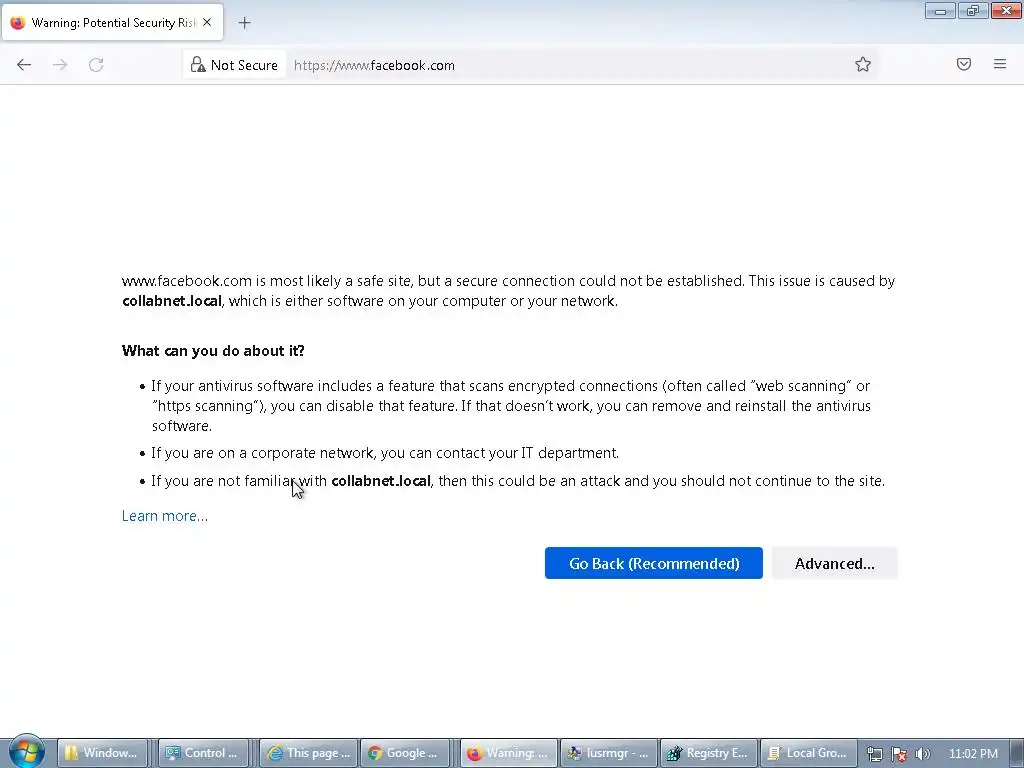Open a new tab with plus button

click(x=244, y=23)
